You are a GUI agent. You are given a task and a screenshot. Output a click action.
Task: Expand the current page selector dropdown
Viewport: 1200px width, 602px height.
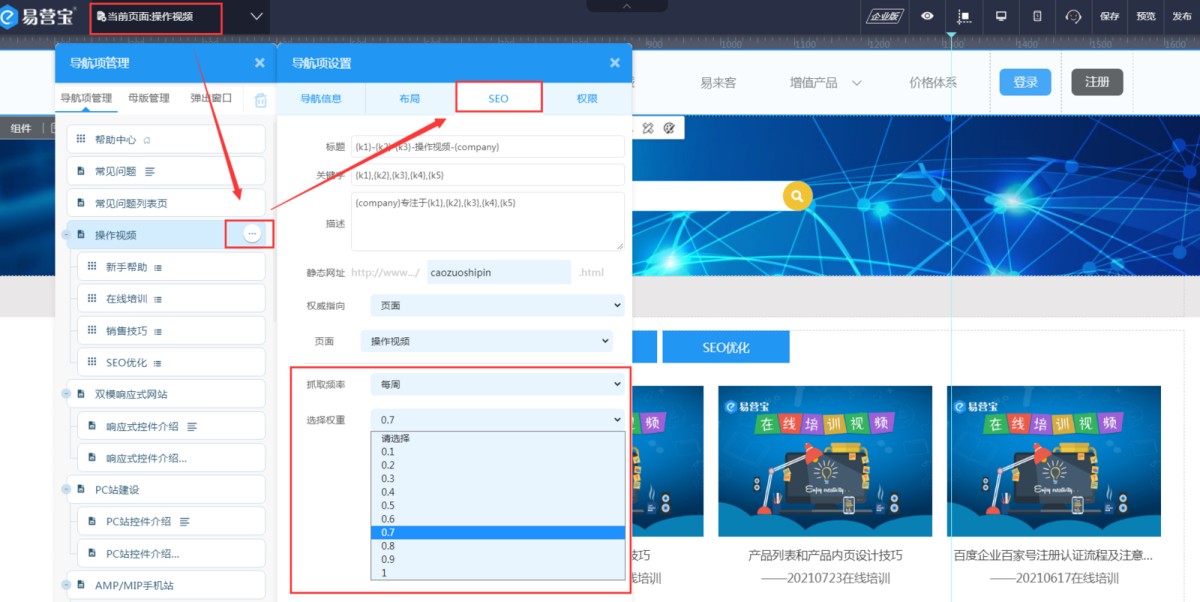257,16
